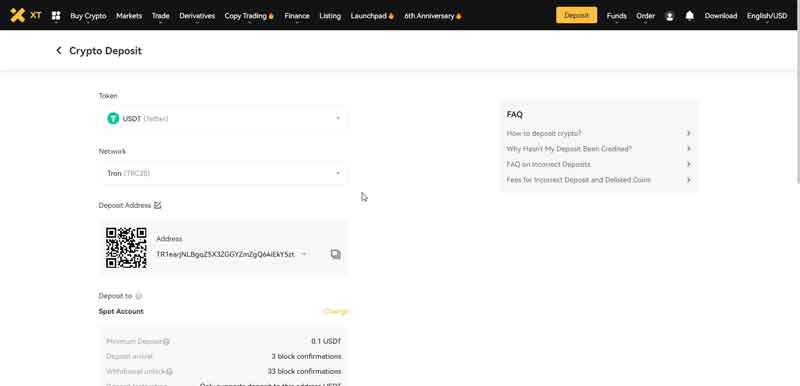800x386 pixels.
Task: Open the Launchpad menu
Action: tap(372, 16)
